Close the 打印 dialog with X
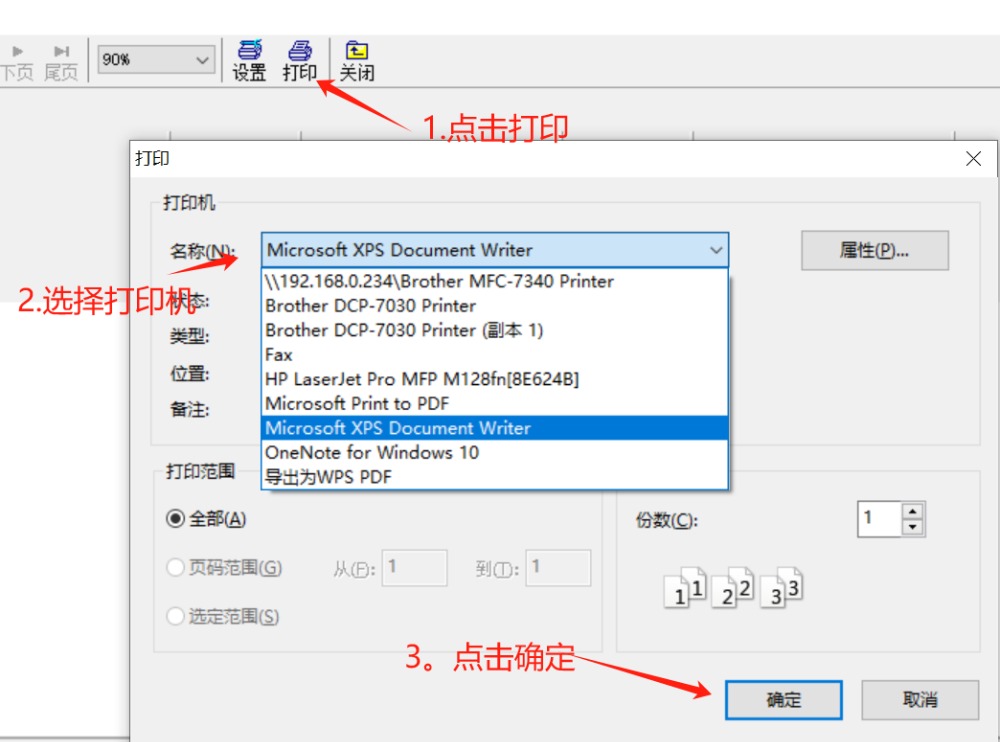 (973, 158)
